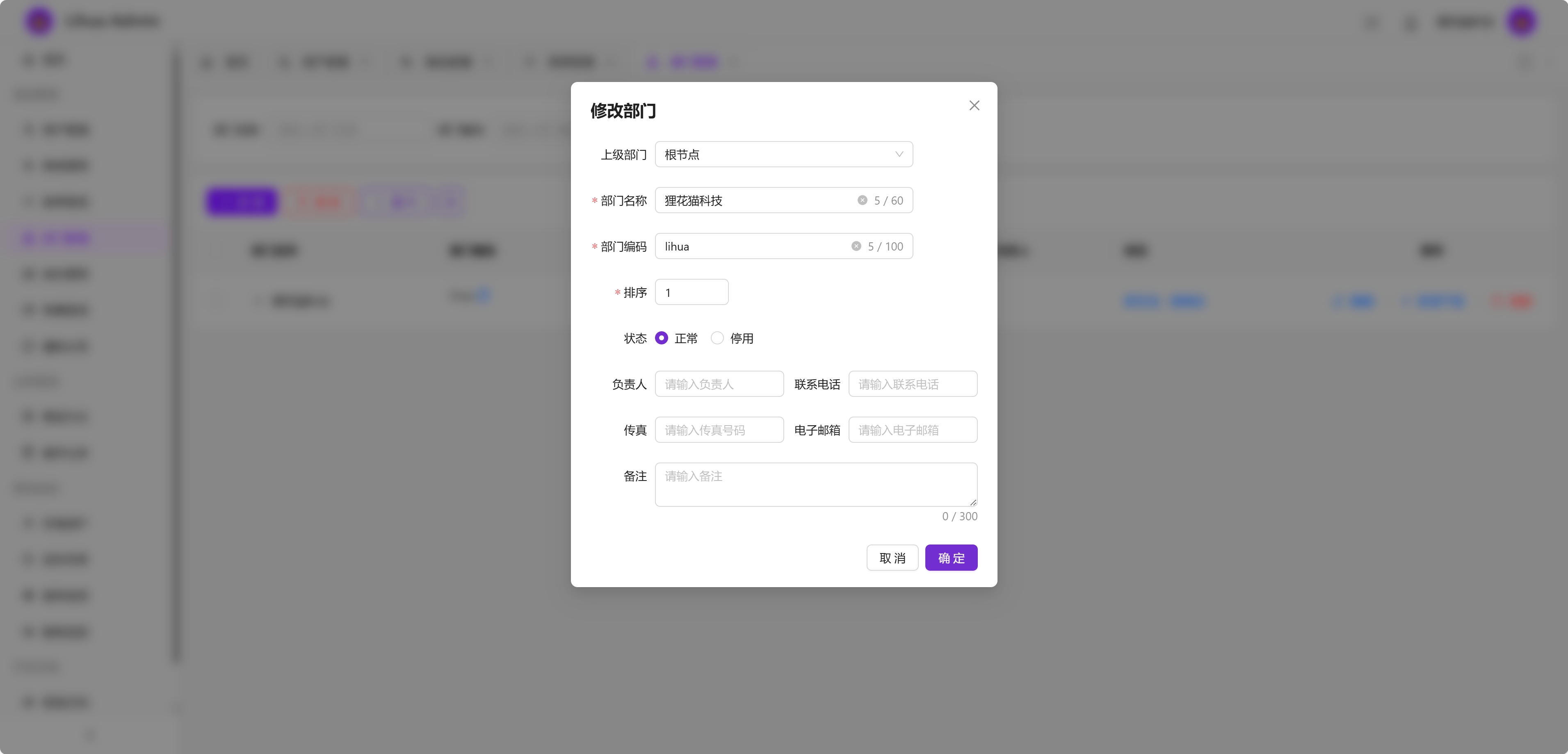Clear the 部门名称 field with its clear icon

point(862,200)
